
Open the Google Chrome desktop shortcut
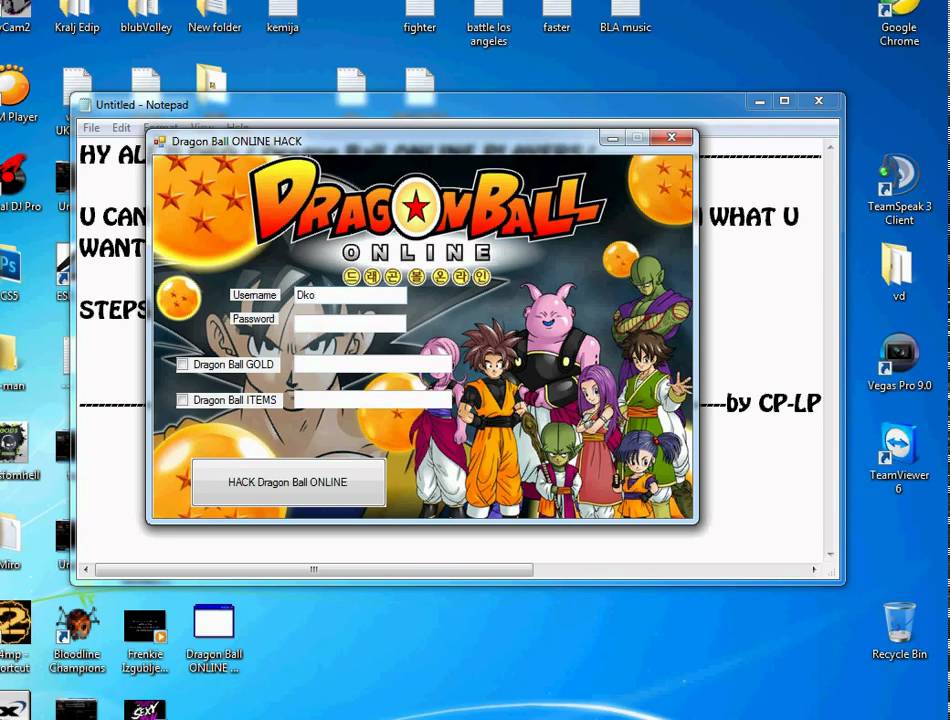[x=899, y=23]
